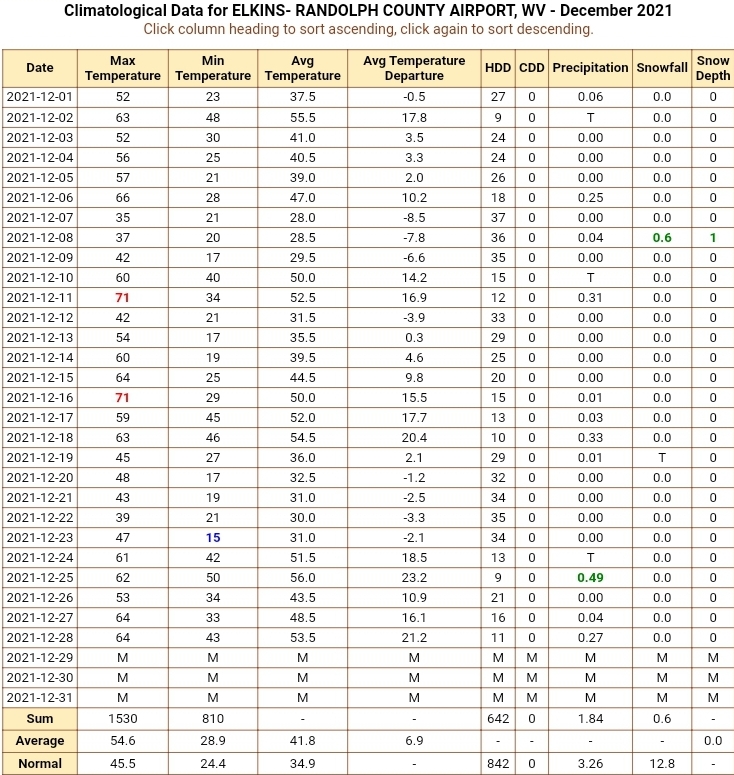
Task: Click HDD value 9 on 2021-12-02
Action: pyautogui.click(x=498, y=118)
